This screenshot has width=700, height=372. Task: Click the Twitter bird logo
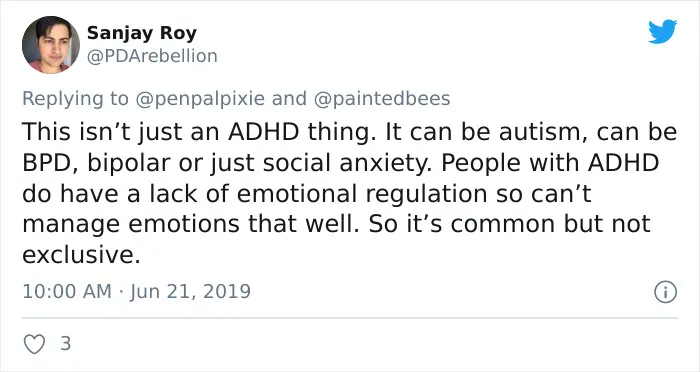(x=662, y=31)
